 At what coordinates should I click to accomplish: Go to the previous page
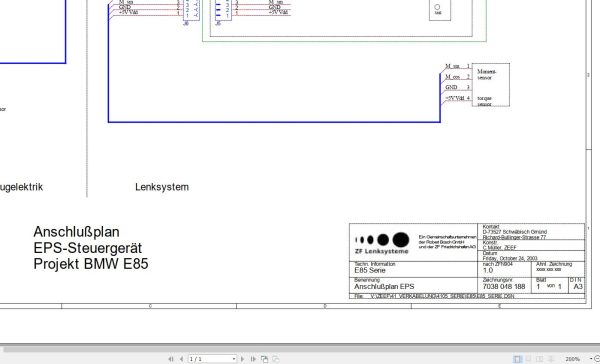pyautogui.click(x=181, y=359)
